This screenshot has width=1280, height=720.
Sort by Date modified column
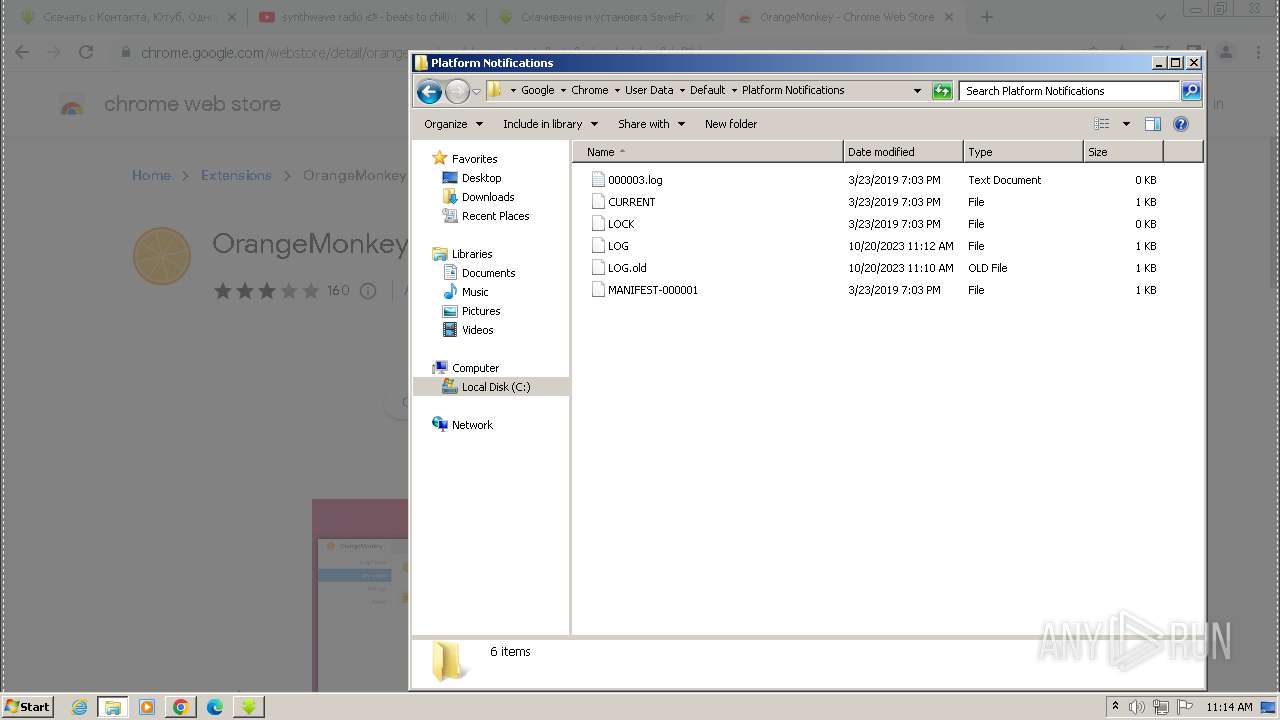point(903,152)
